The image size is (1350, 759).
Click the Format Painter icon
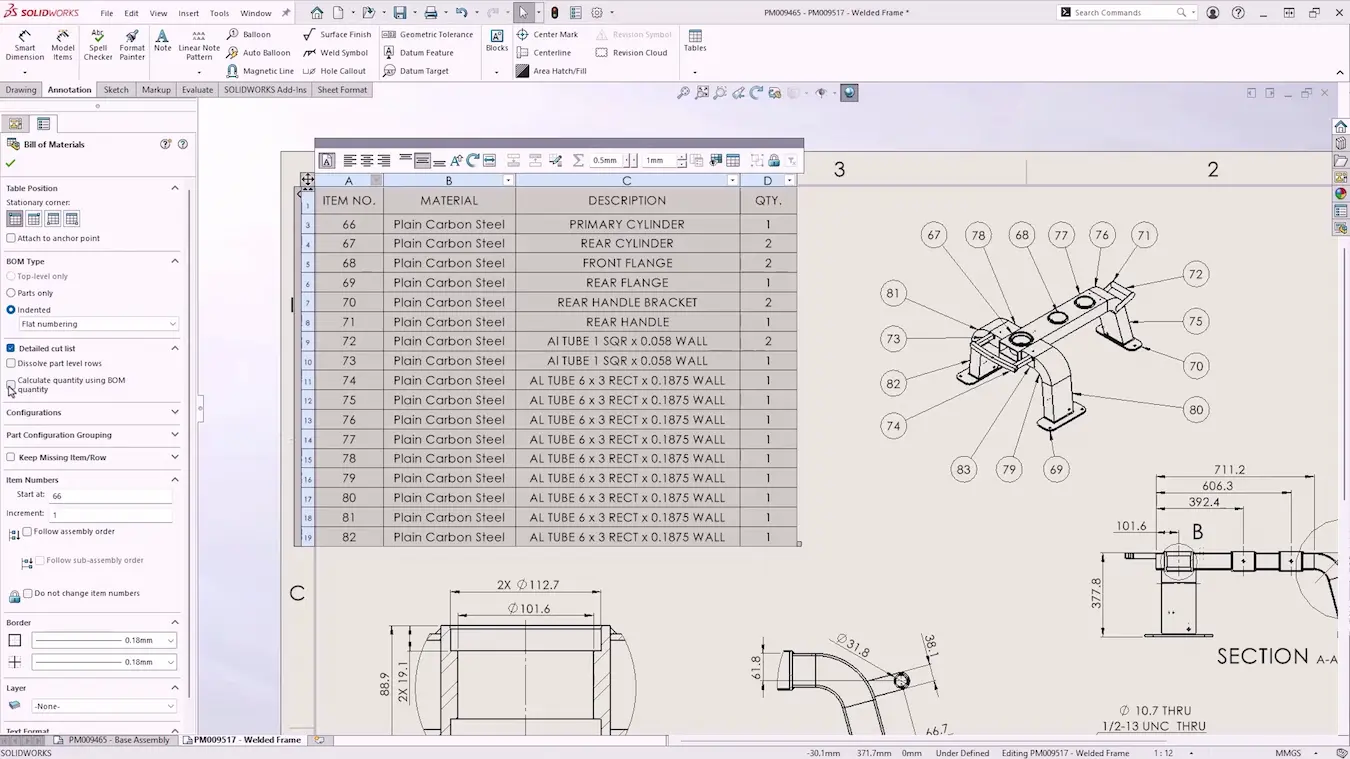point(132,44)
